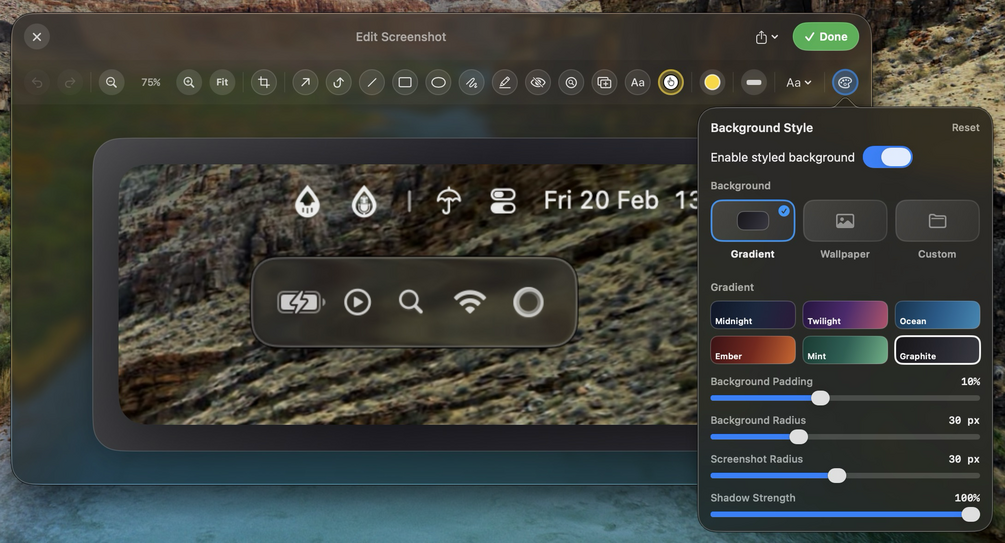
Task: Toggle the blur/redact eye tool
Action: click(538, 83)
